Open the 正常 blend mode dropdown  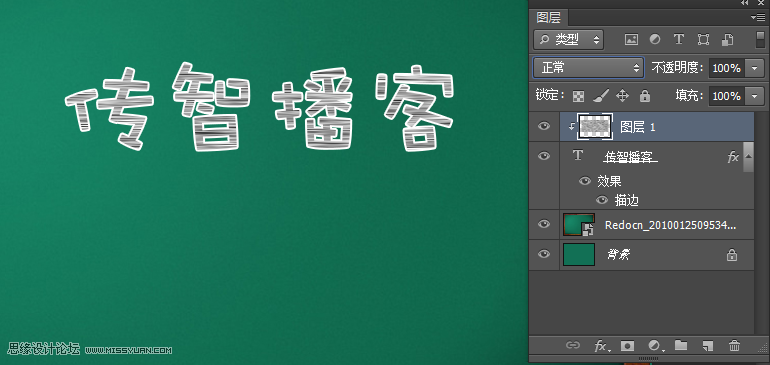(588, 68)
